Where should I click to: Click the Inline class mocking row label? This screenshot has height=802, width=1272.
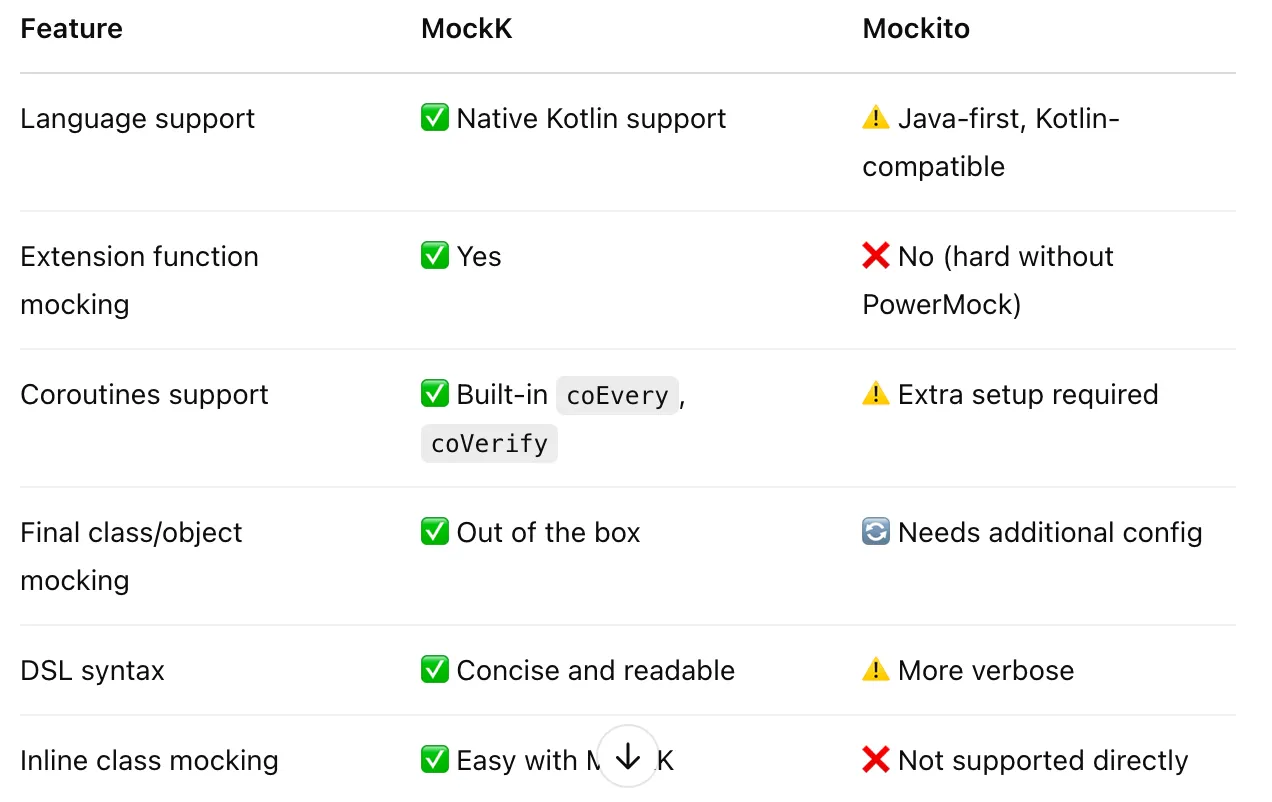(149, 759)
